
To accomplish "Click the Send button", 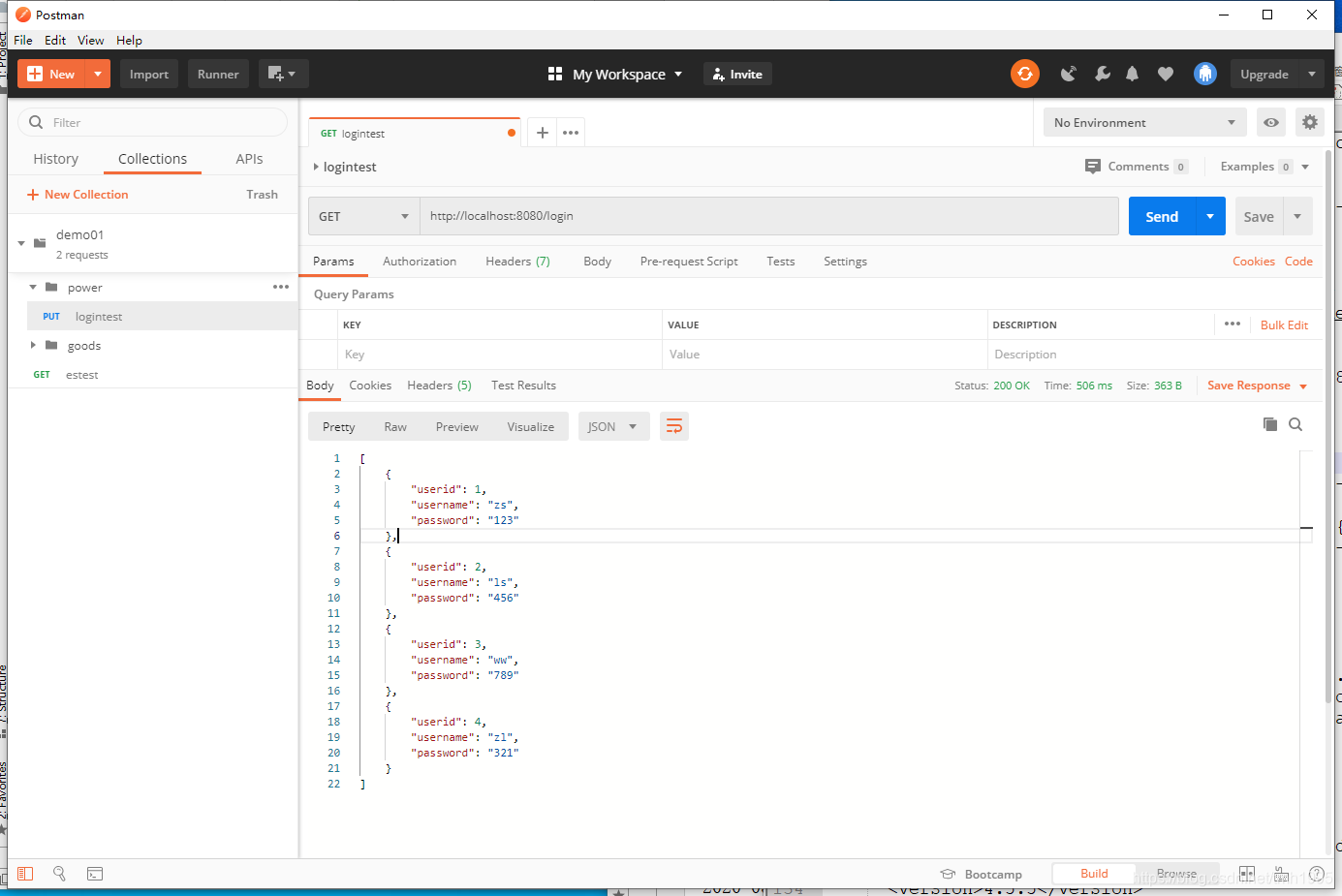I will (x=1162, y=216).
